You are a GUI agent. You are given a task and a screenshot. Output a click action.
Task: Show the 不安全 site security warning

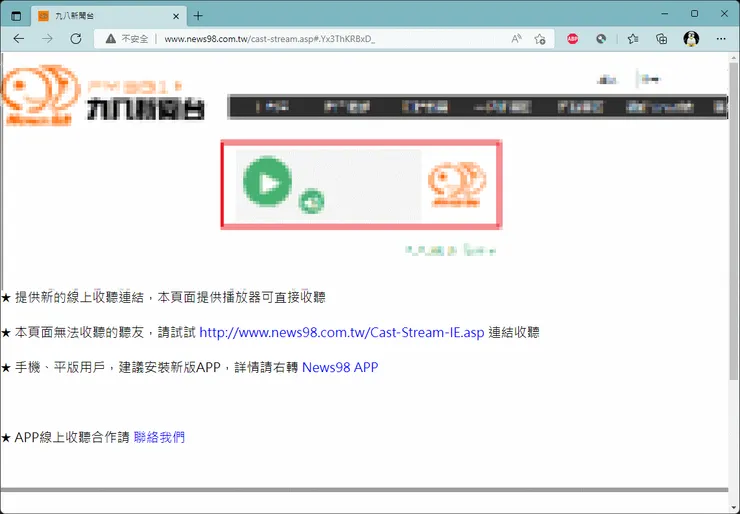(x=126, y=39)
